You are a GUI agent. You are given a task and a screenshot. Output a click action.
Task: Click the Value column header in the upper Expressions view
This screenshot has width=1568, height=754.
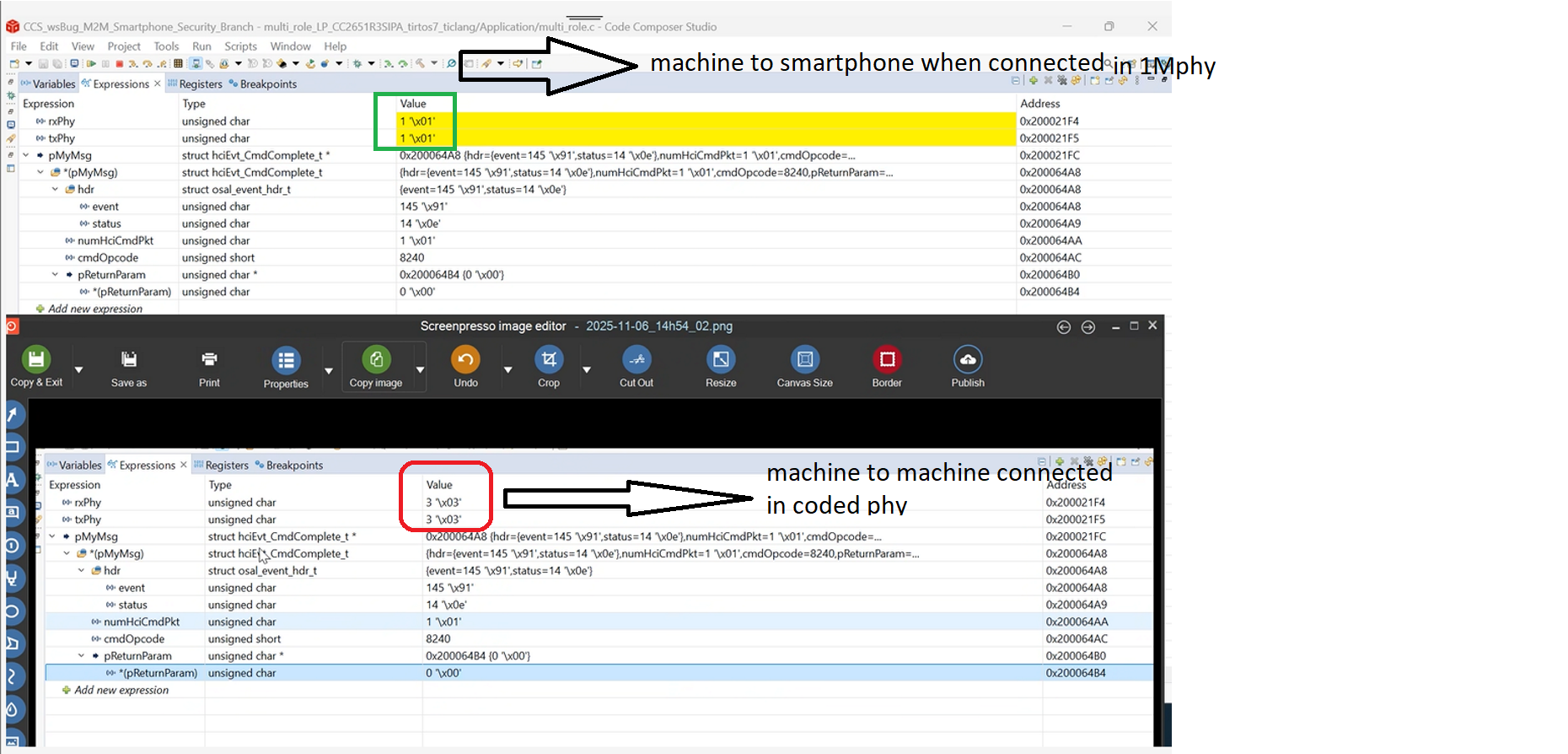click(x=413, y=104)
